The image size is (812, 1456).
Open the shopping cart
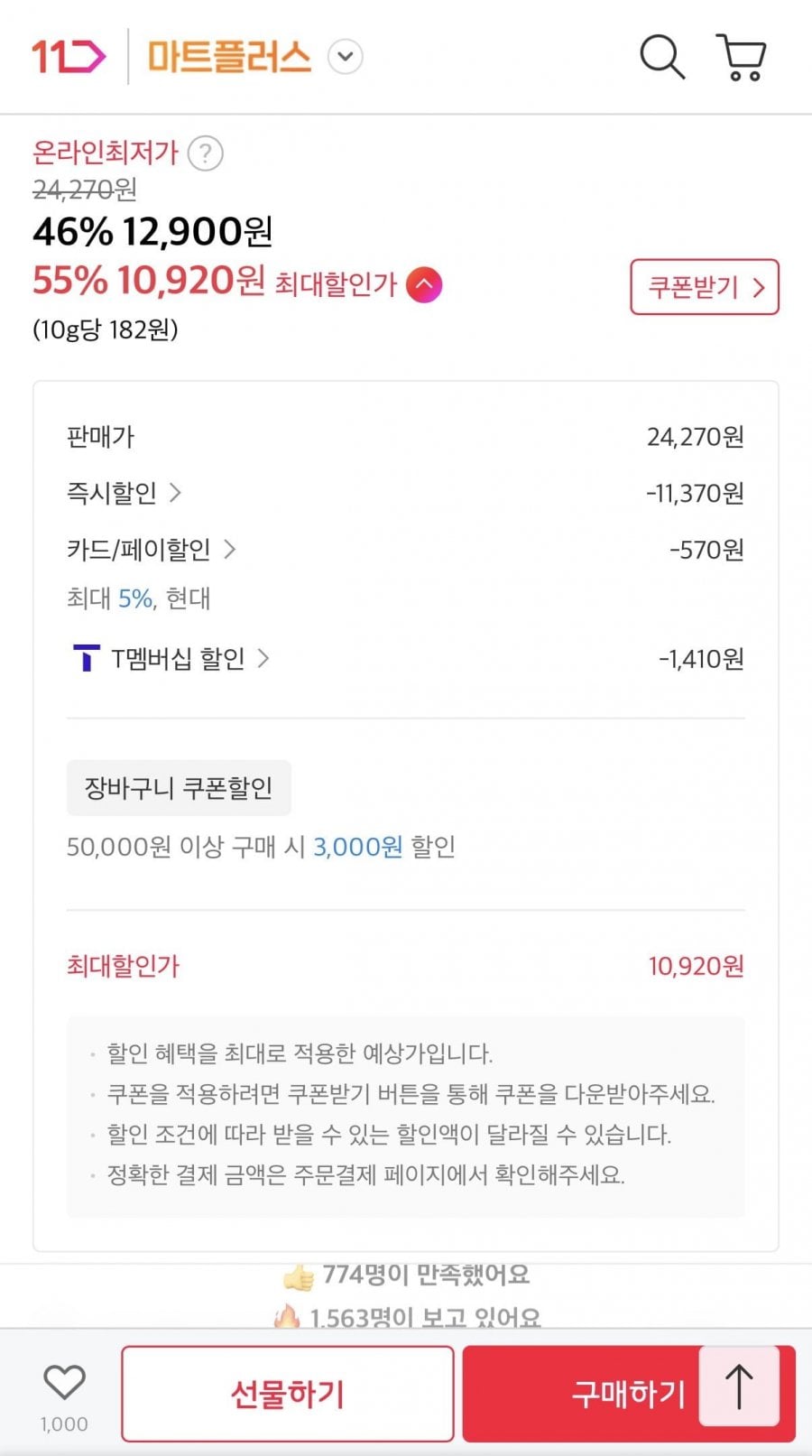(x=742, y=57)
